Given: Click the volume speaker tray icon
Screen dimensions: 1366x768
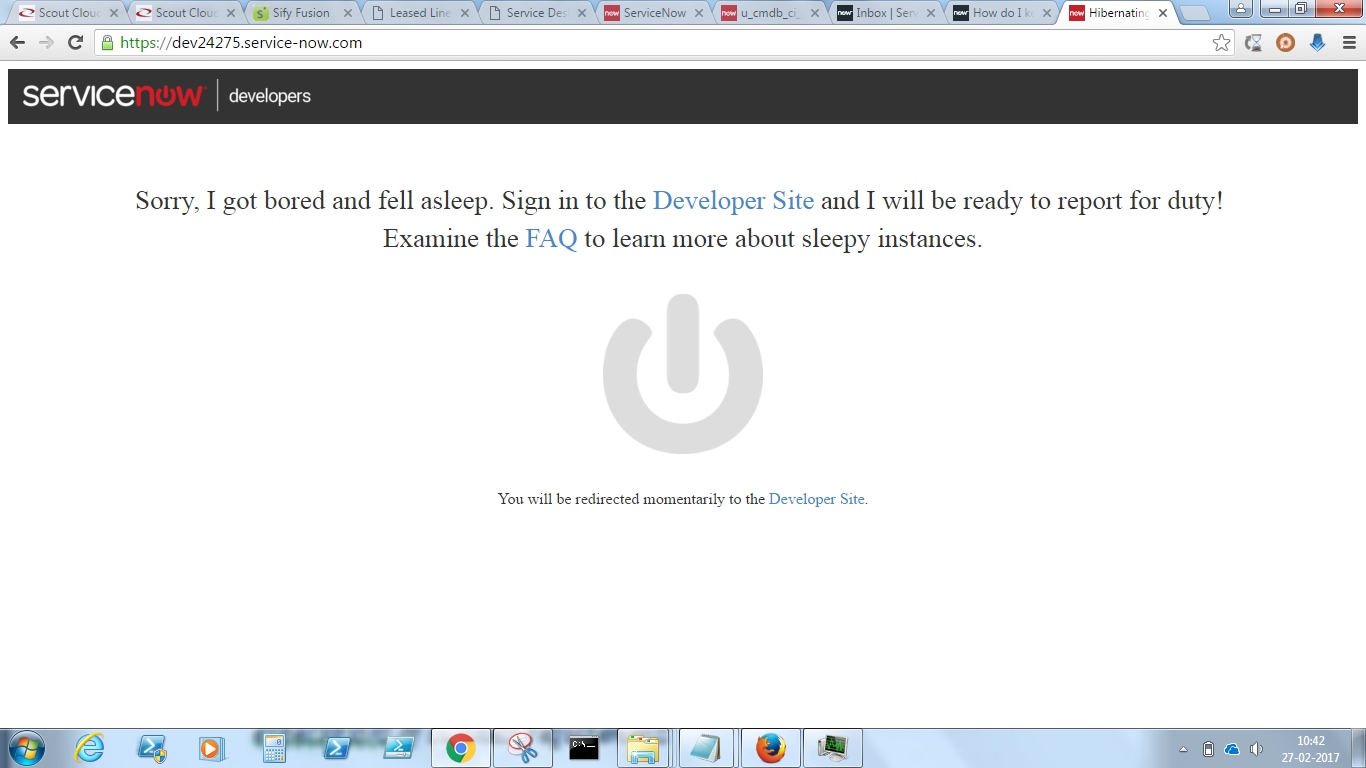Looking at the screenshot, I should (x=1256, y=749).
